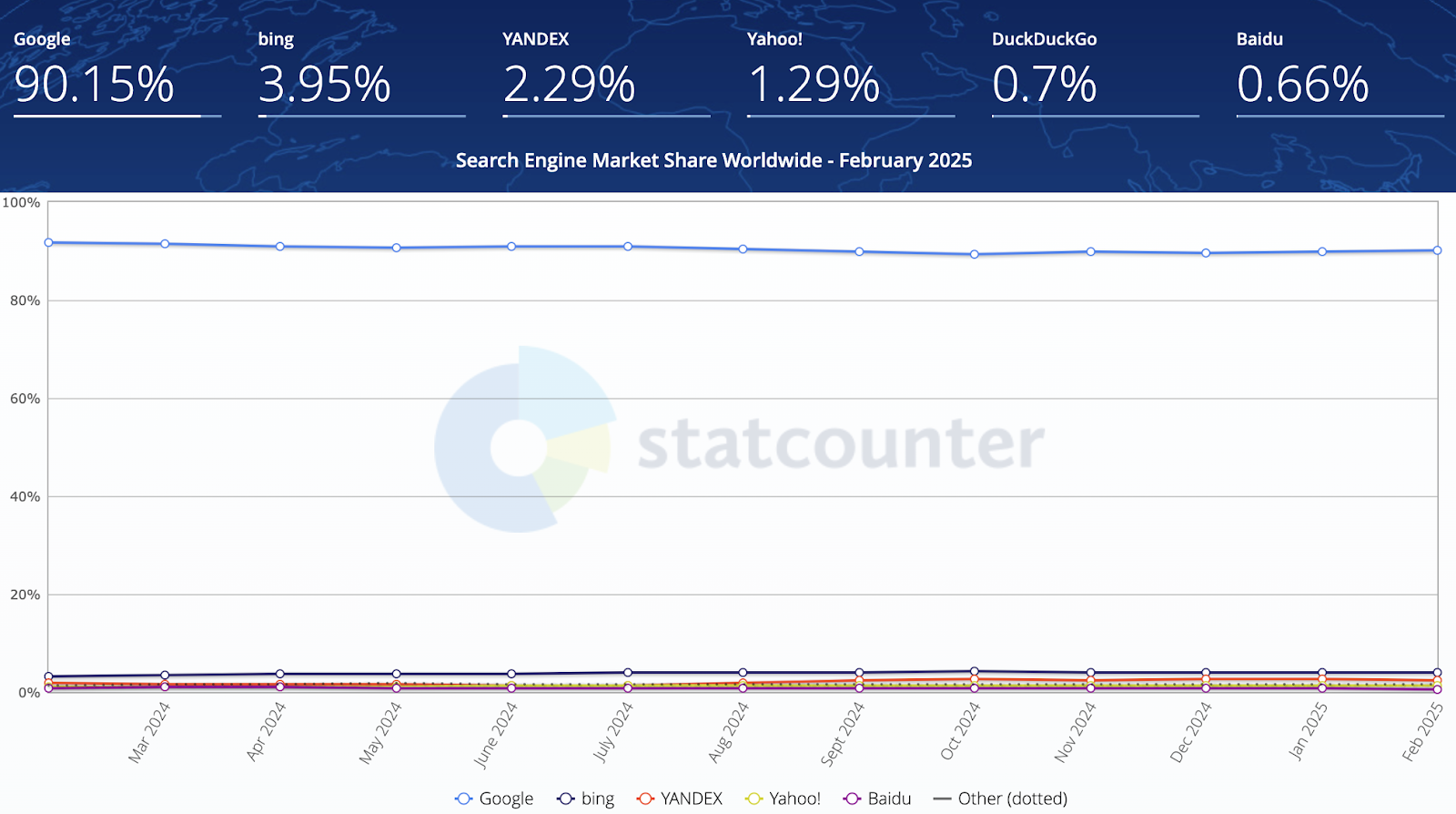Viewport: 1456px width, 814px height.
Task: Select bing data point for July 2024
Action: (628, 673)
